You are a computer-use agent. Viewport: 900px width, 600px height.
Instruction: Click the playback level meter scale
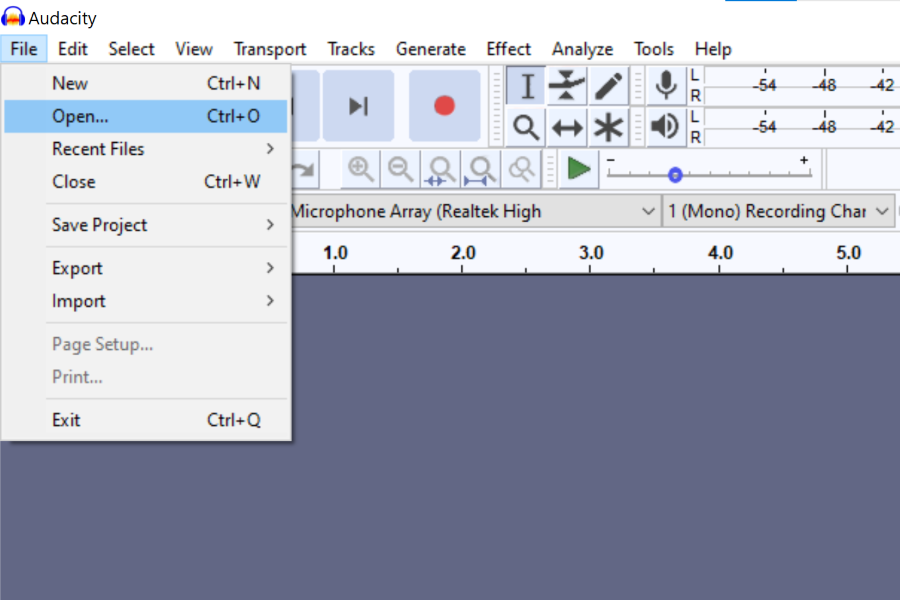[801, 127]
